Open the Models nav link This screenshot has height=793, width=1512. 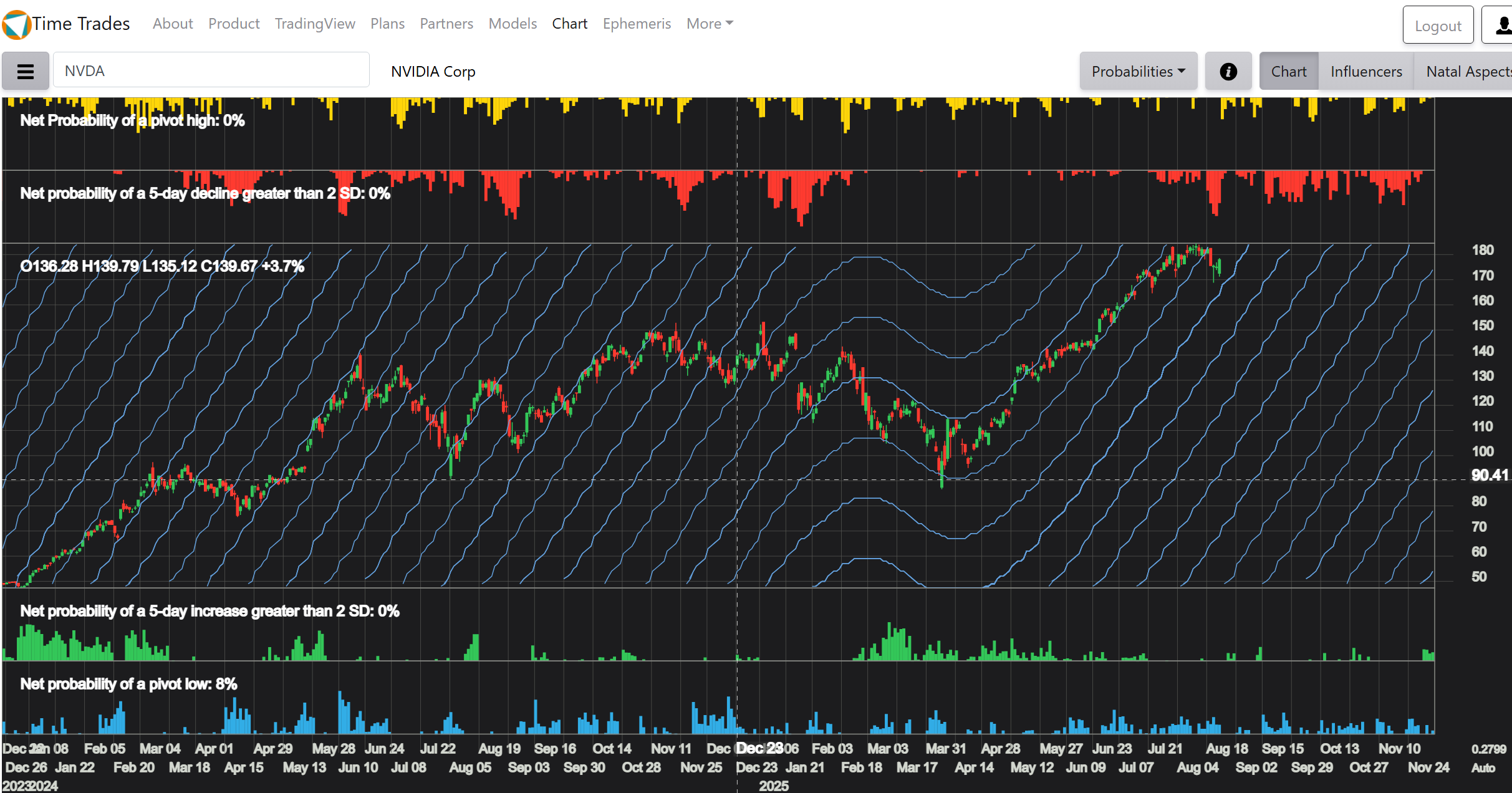pyautogui.click(x=513, y=24)
